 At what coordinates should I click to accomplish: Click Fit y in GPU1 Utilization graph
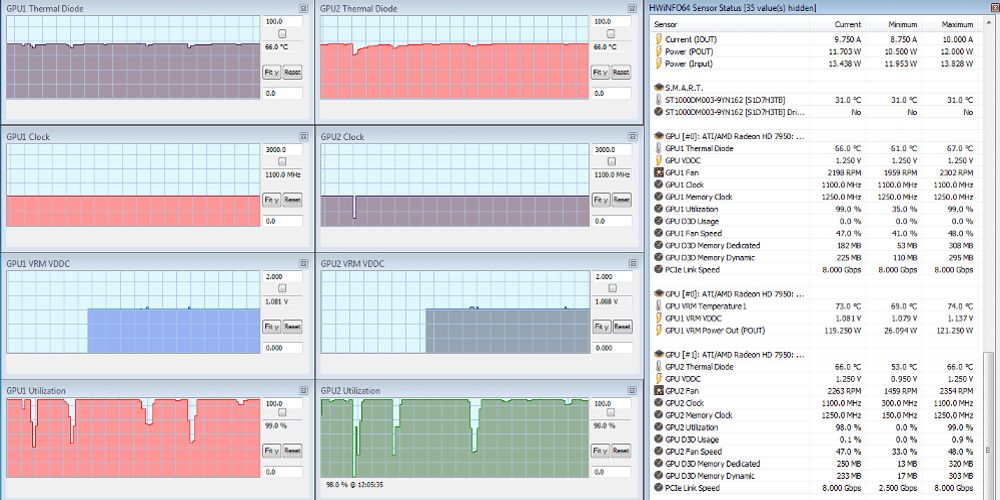click(272, 451)
